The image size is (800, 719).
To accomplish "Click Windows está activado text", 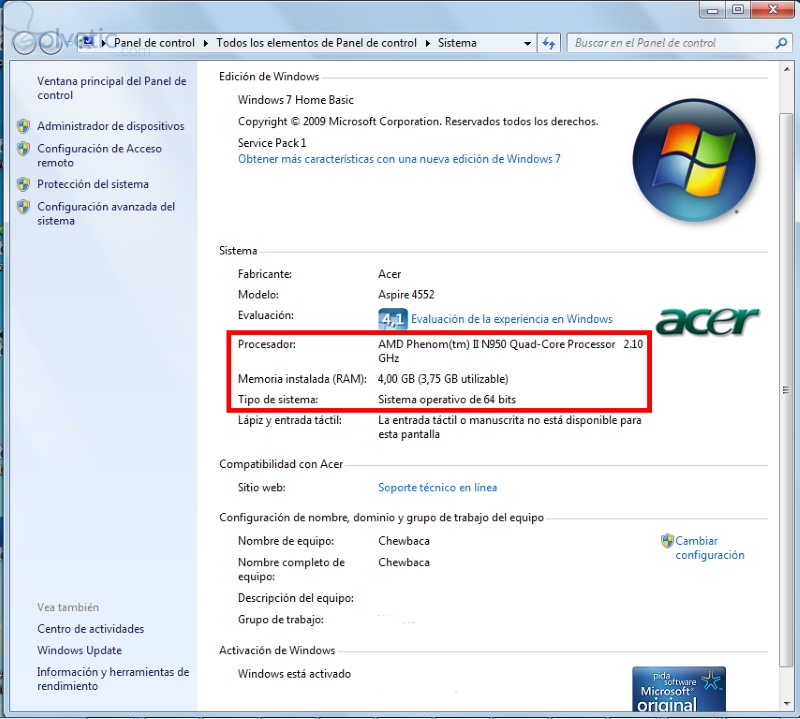I will [x=294, y=674].
